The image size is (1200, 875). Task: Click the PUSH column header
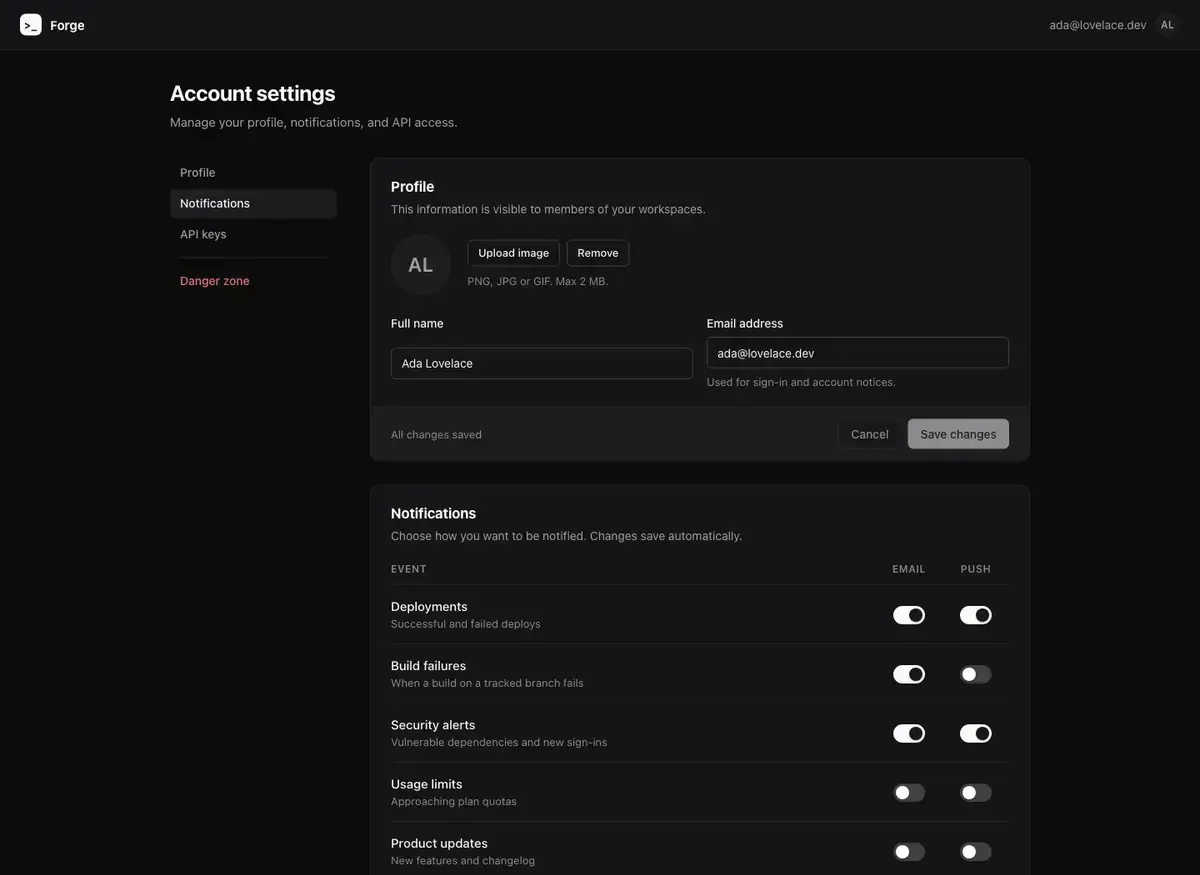pos(976,569)
